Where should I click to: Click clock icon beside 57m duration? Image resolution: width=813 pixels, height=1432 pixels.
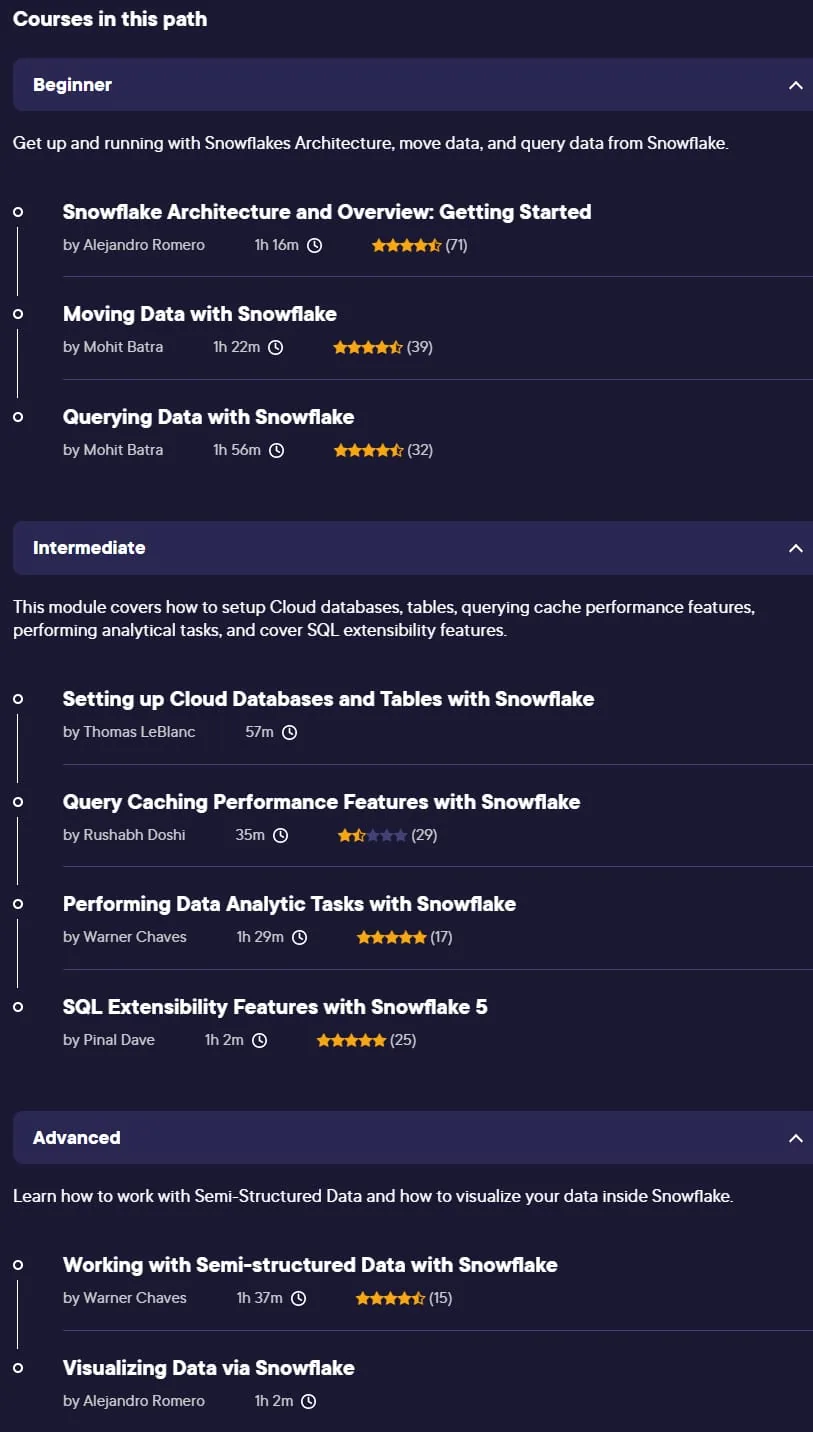point(289,732)
